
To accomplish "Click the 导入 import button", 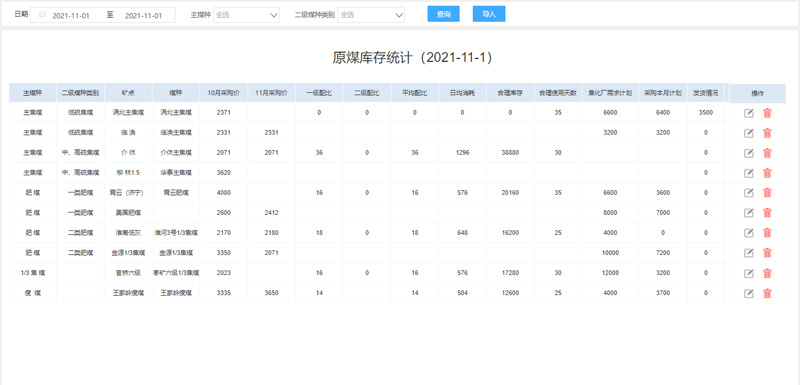I will [x=489, y=14].
